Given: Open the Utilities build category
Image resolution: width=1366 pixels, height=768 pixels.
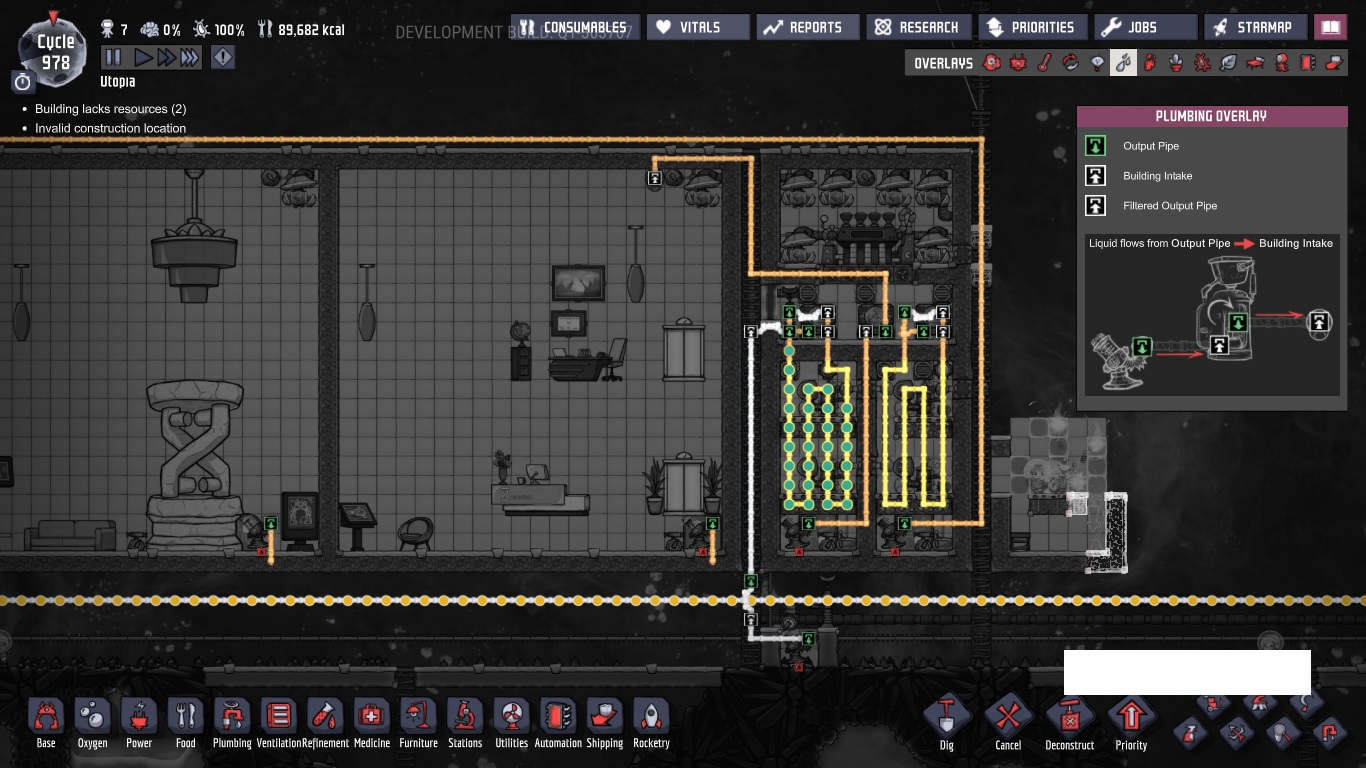Looking at the screenshot, I should click(511, 724).
